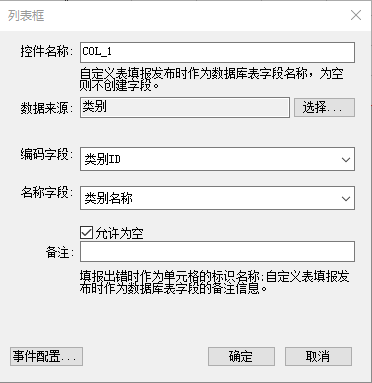372x383 pixels.
Task: Close the 列表框 dialog with the X
Action: pos(356,15)
